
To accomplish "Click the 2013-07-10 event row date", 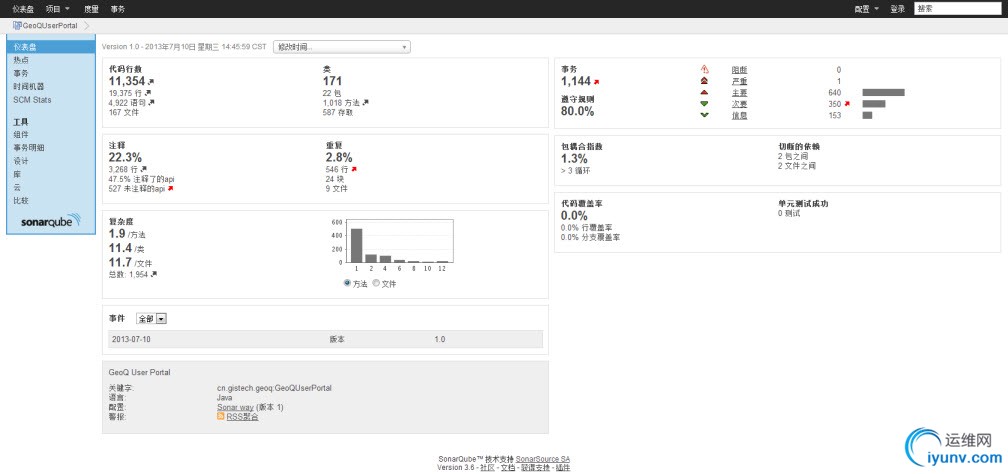I will pyautogui.click(x=131, y=339).
